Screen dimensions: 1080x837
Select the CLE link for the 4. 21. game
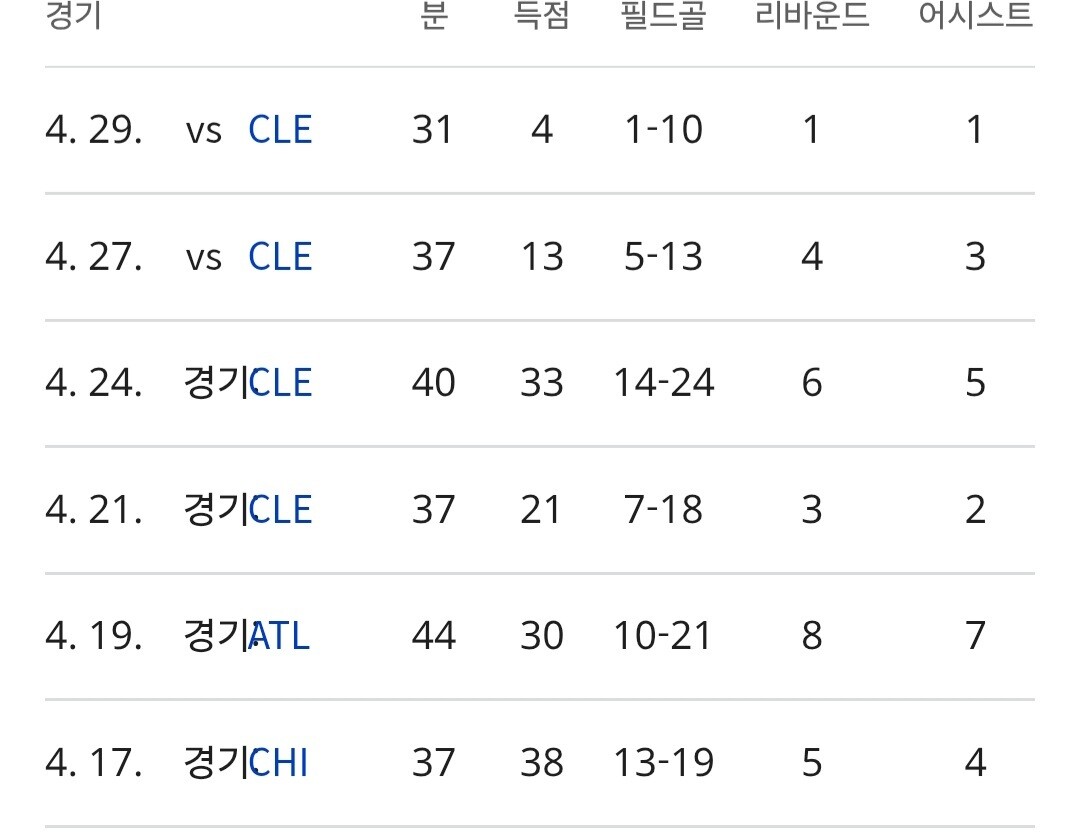tap(282, 510)
